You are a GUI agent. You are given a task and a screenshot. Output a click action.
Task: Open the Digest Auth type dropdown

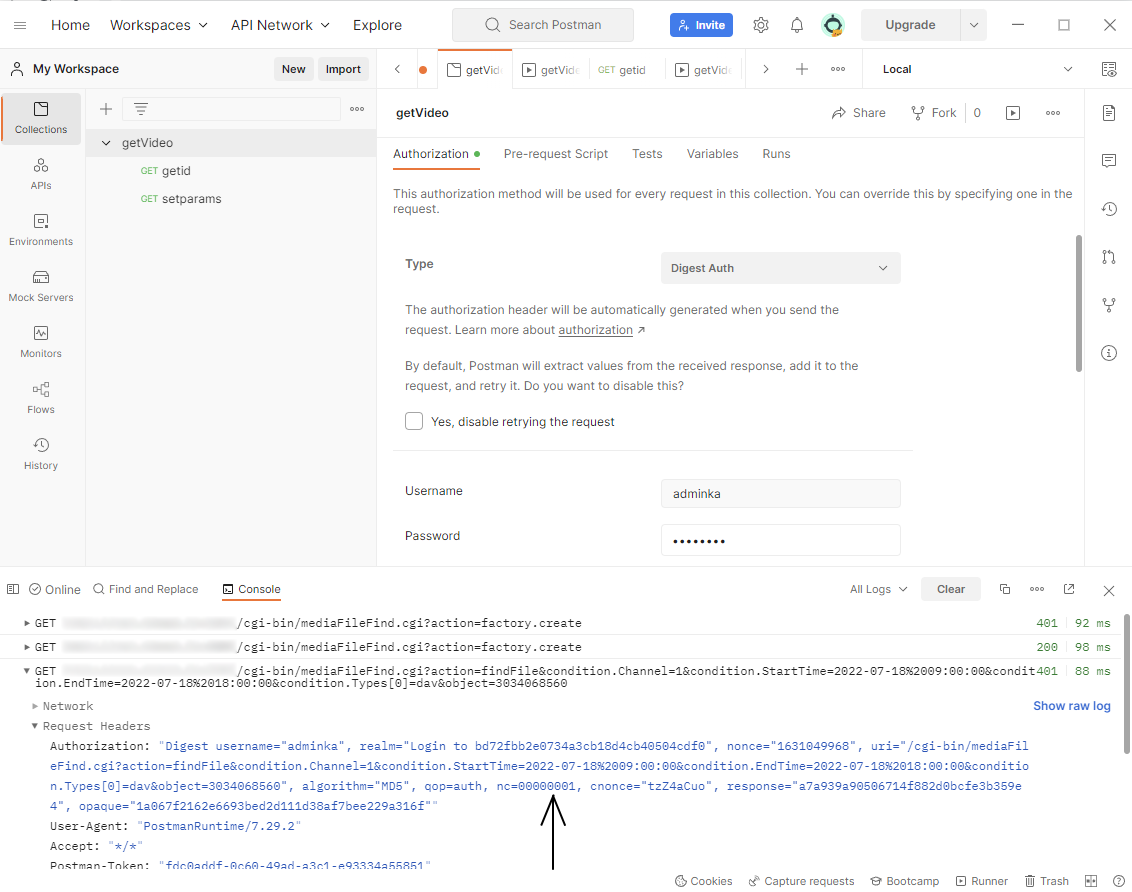780,268
